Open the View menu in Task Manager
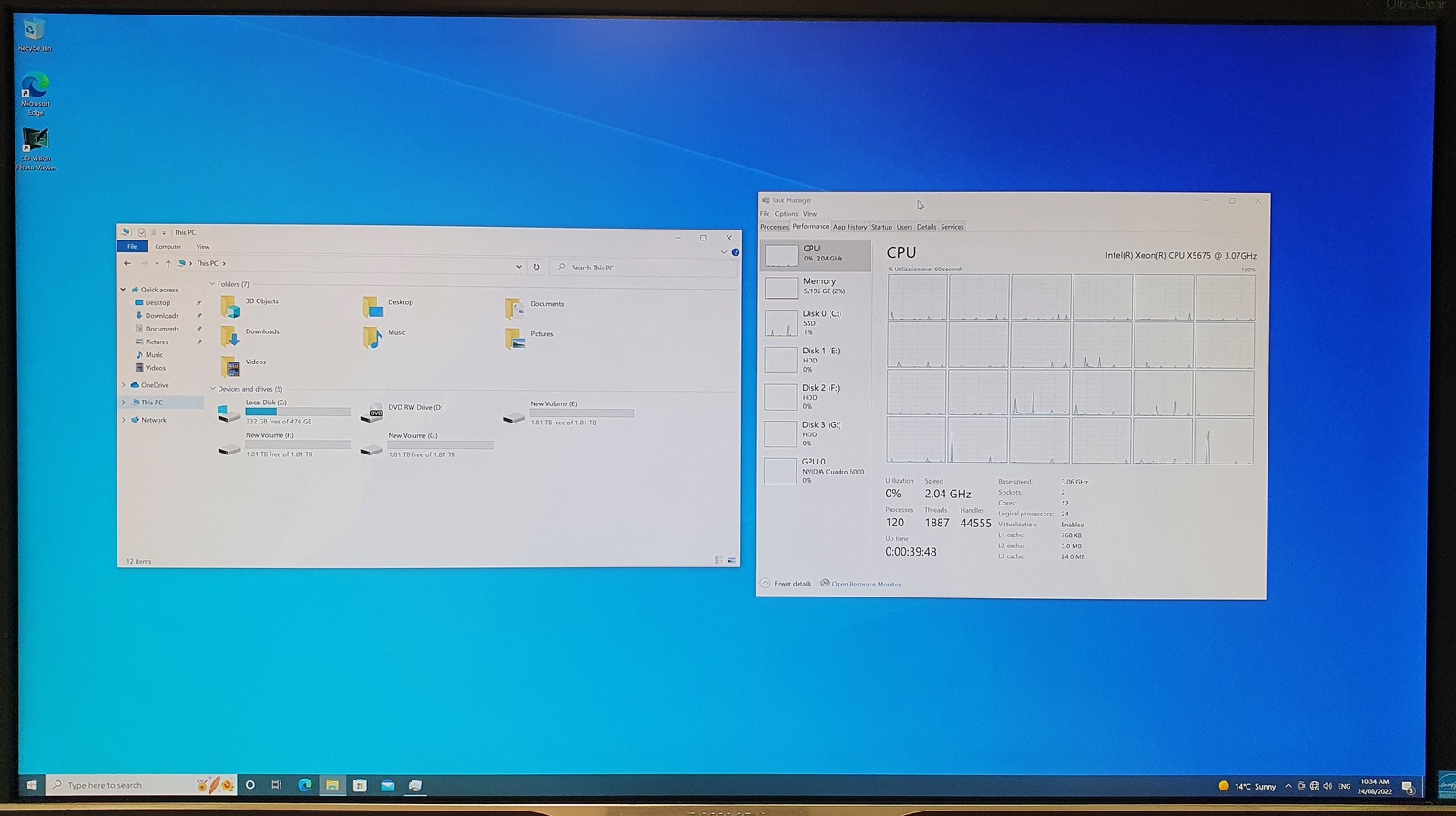The image size is (1456, 816). pos(809,214)
